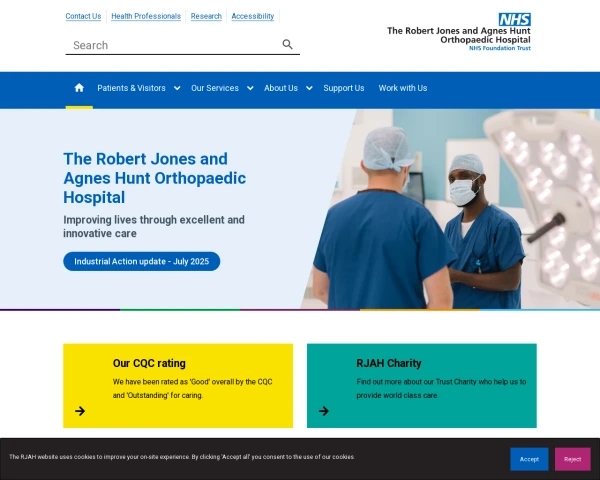Reject cookies in the banner
Image resolution: width=600 pixels, height=480 pixels.
pos(572,459)
